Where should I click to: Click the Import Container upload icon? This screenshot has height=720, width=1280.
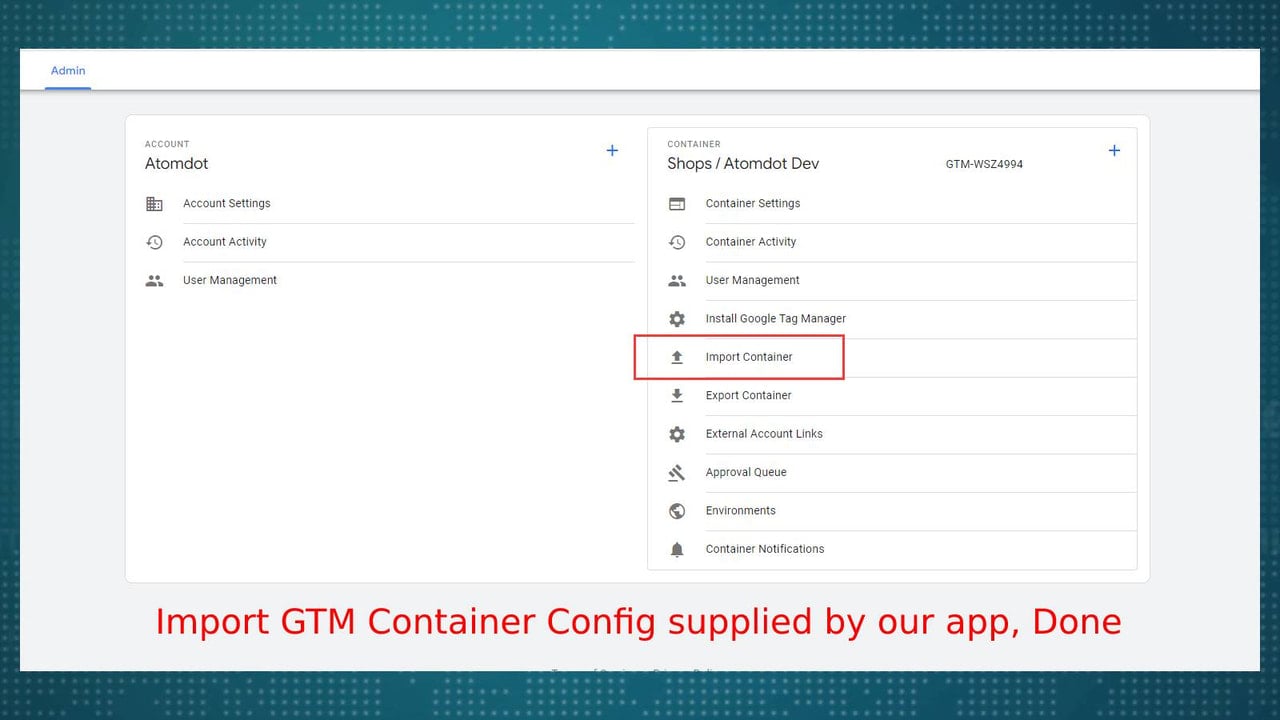(677, 357)
